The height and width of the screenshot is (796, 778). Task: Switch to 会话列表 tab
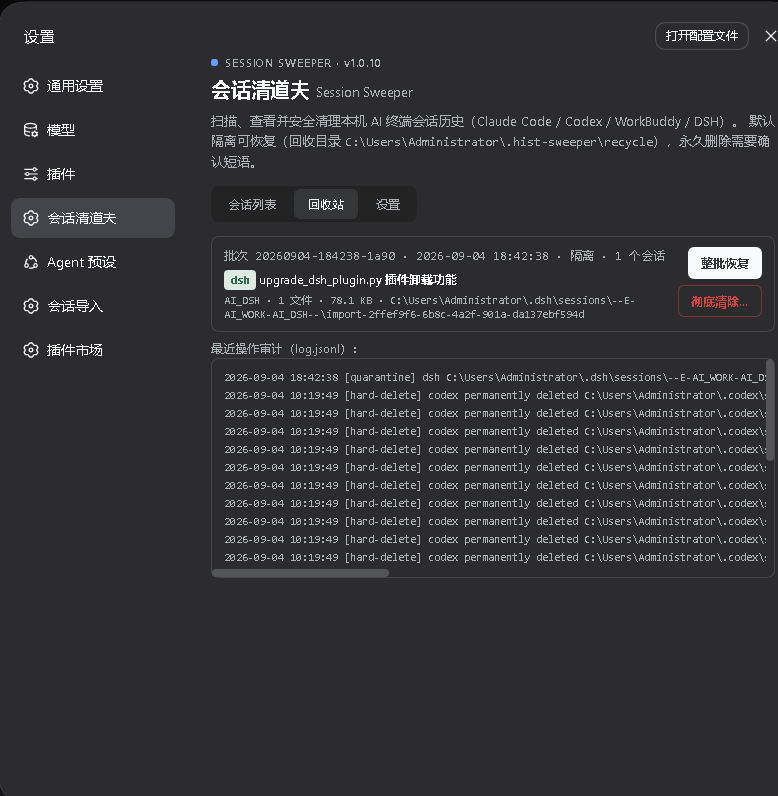[252, 204]
